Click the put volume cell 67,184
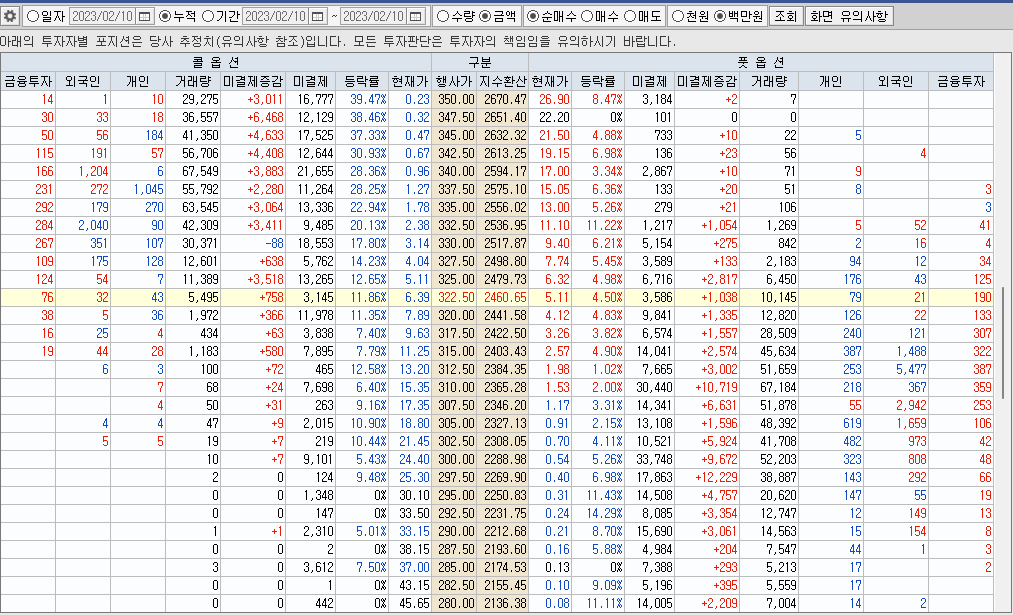 click(769, 387)
